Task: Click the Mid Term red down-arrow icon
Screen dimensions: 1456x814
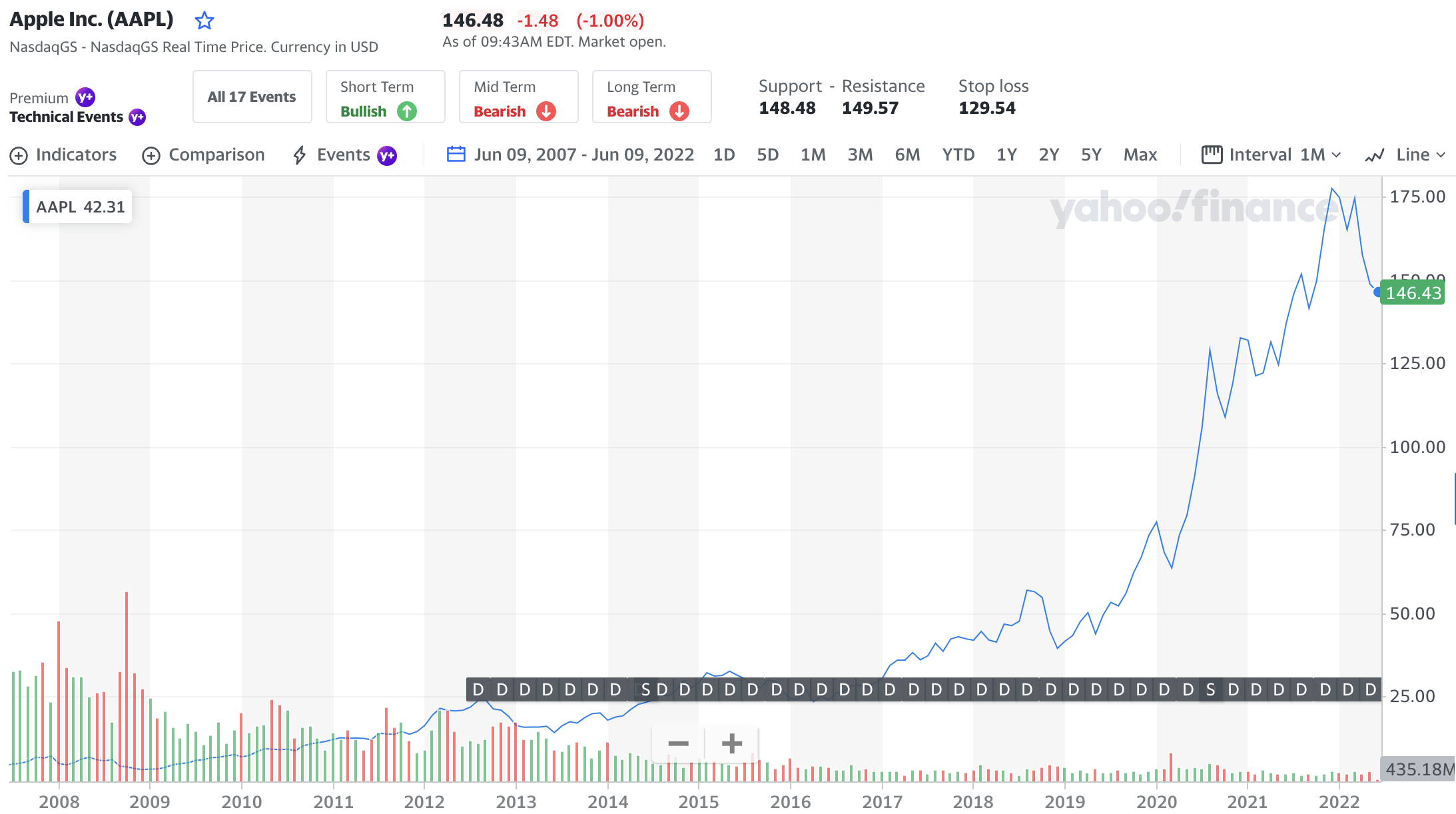Action: (x=546, y=111)
